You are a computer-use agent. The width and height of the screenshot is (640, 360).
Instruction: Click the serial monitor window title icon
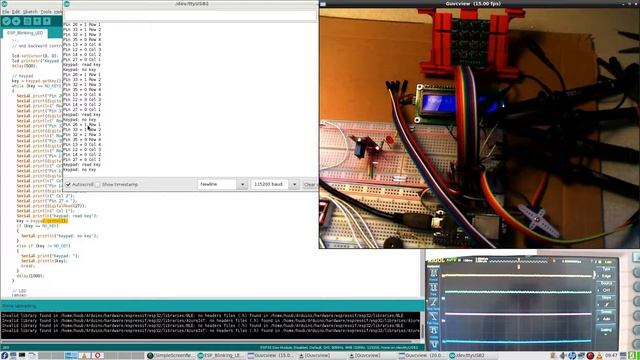[67, 4]
